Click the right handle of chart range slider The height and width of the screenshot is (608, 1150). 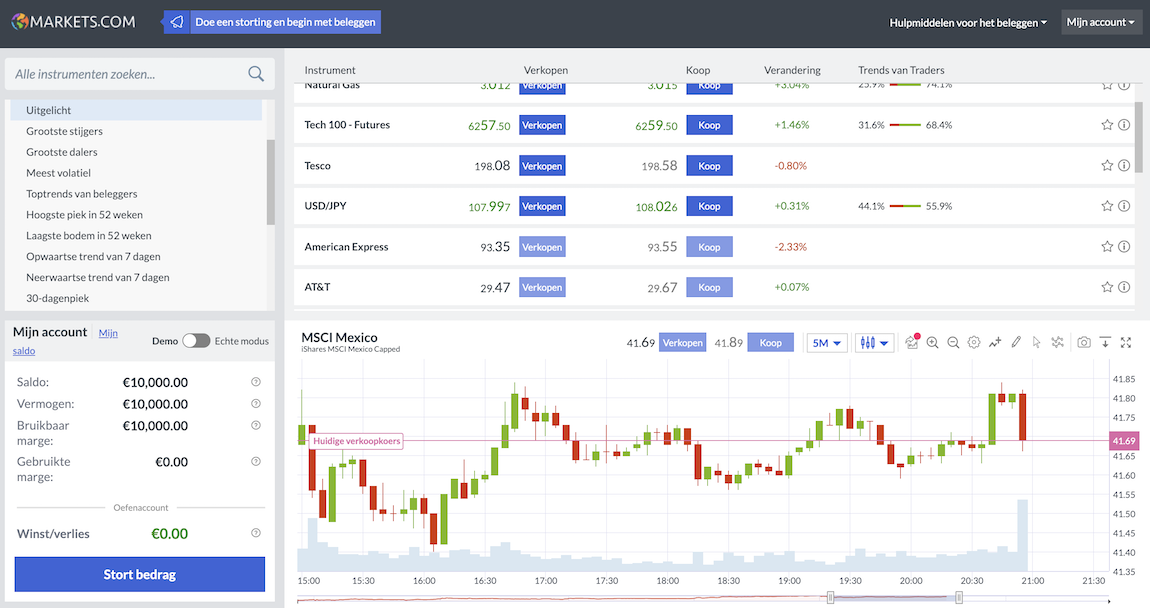tap(959, 598)
